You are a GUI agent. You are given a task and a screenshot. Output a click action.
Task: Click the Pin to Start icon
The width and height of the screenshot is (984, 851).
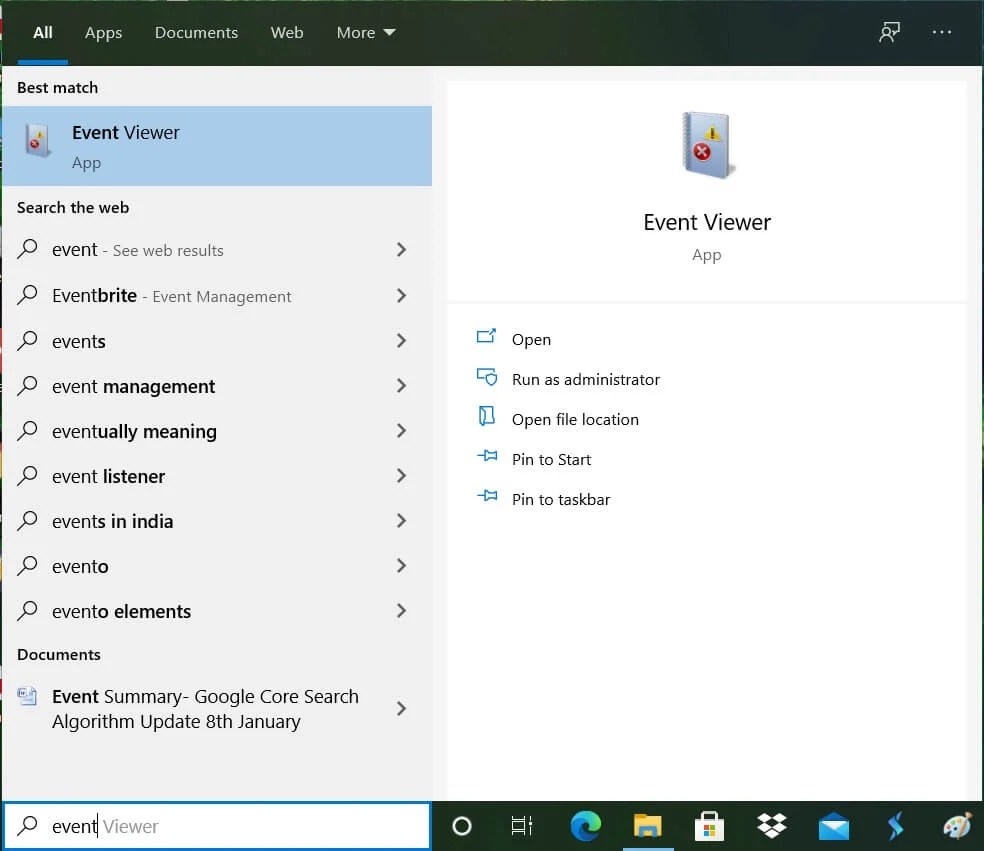click(x=486, y=459)
